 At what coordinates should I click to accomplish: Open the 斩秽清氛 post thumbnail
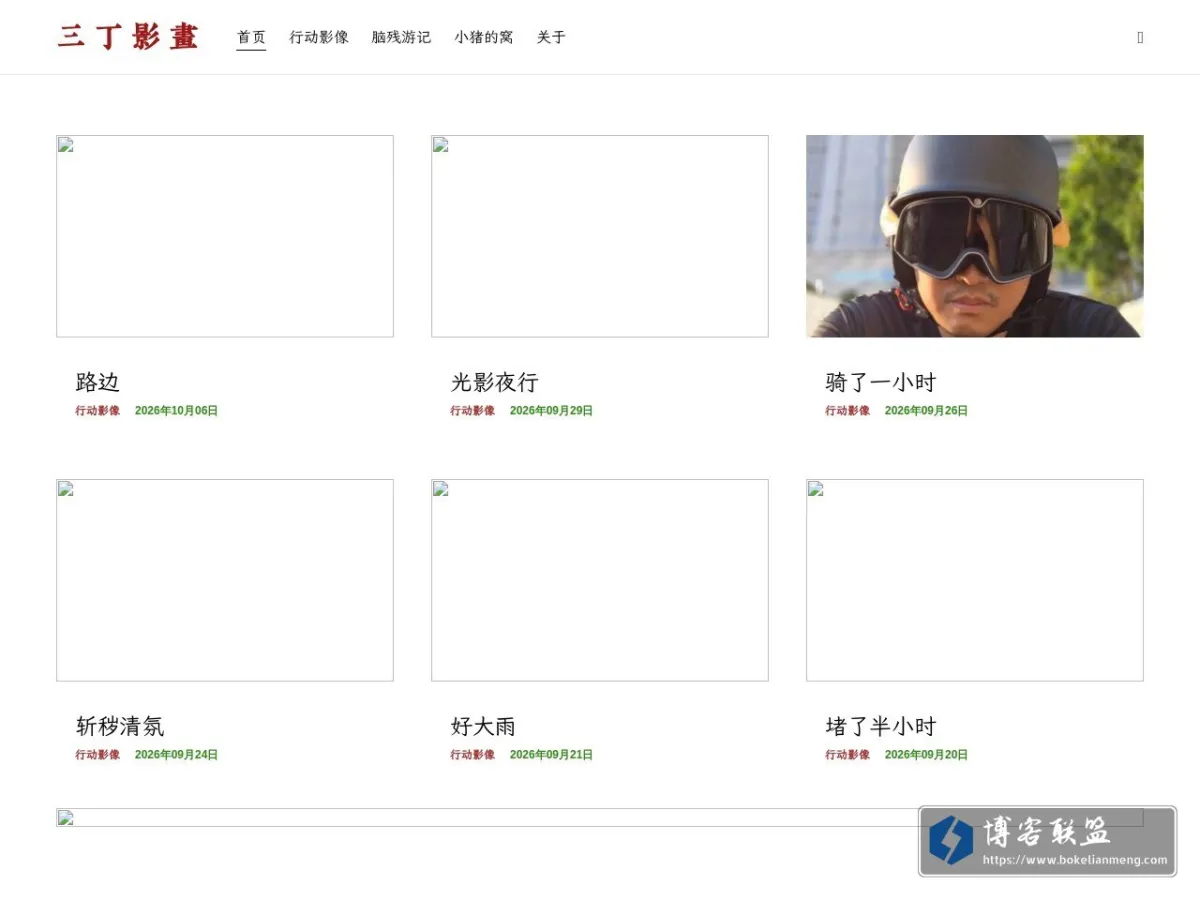(225, 580)
